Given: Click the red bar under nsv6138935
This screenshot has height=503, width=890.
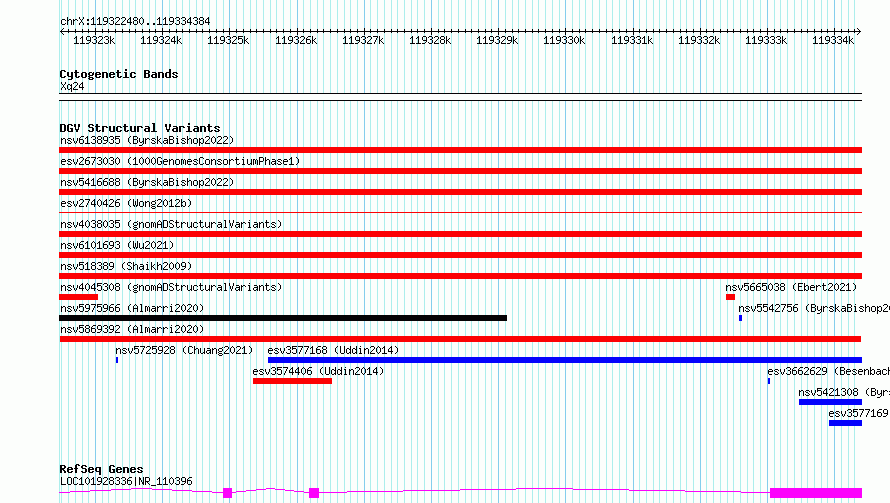Looking at the screenshot, I should tap(460, 150).
